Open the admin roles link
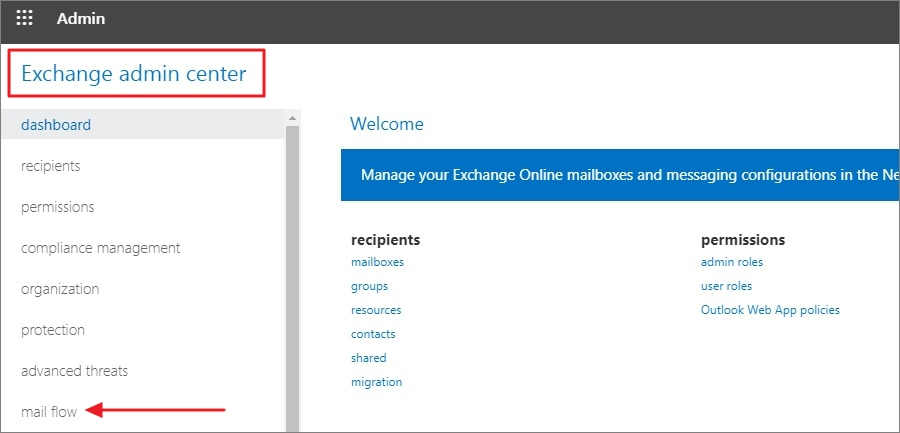This screenshot has width=900, height=433. tap(732, 262)
